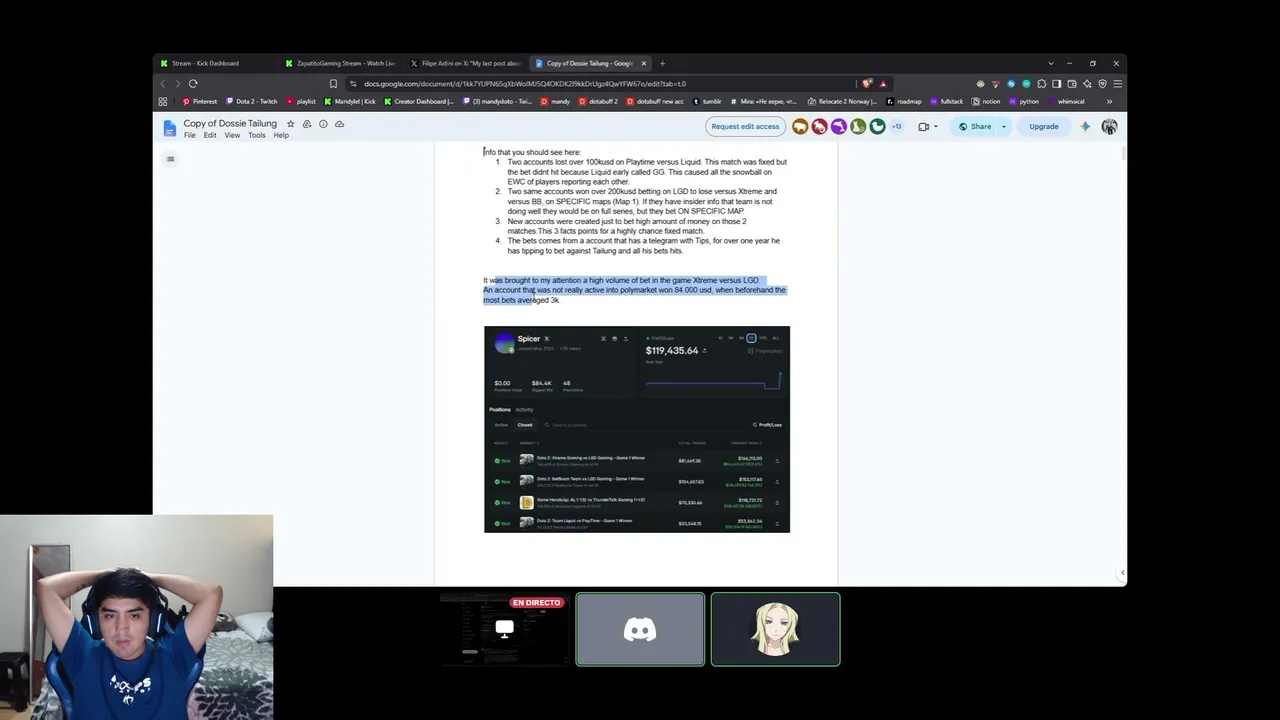This screenshot has height=720, width=1280.
Task: Select the Discord tile in the bottom strip
Action: click(x=640, y=629)
